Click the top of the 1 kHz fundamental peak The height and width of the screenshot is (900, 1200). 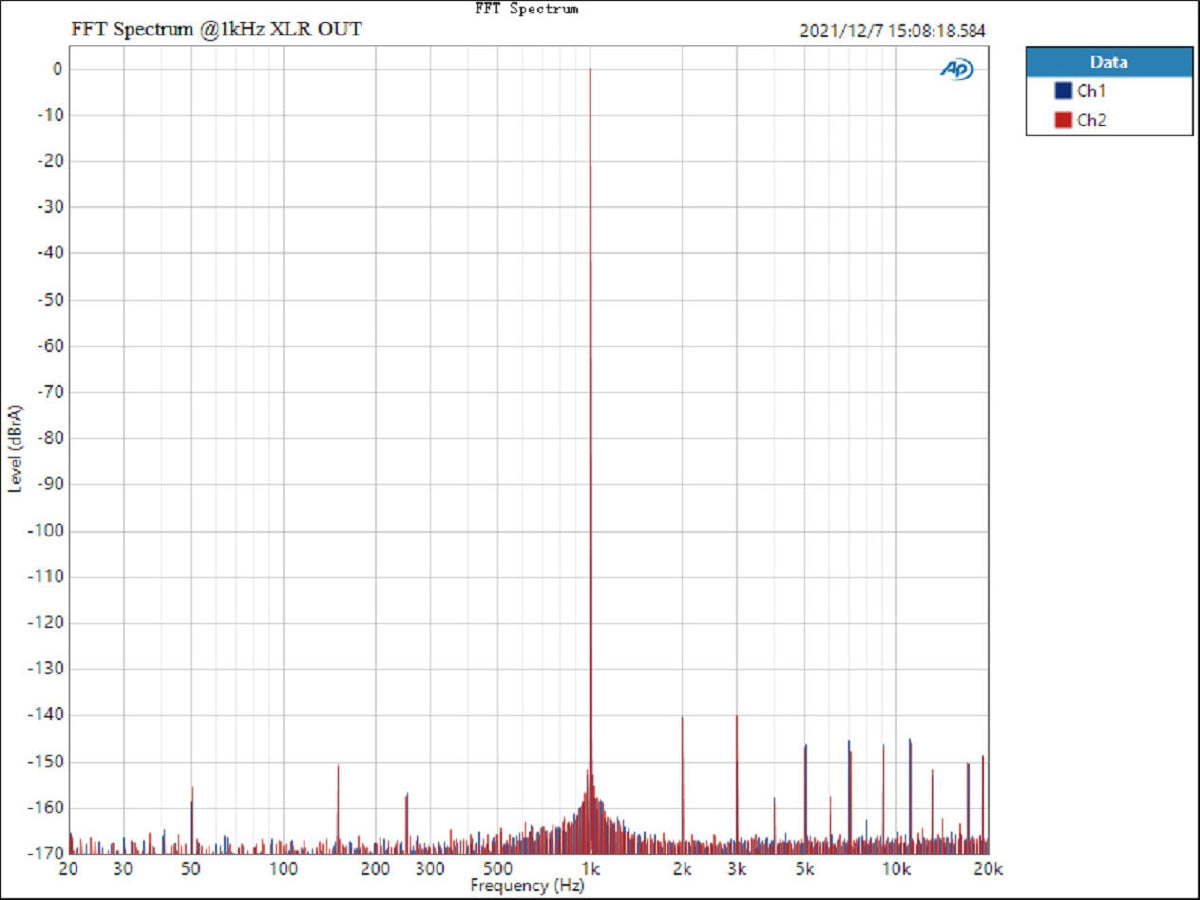[591, 70]
